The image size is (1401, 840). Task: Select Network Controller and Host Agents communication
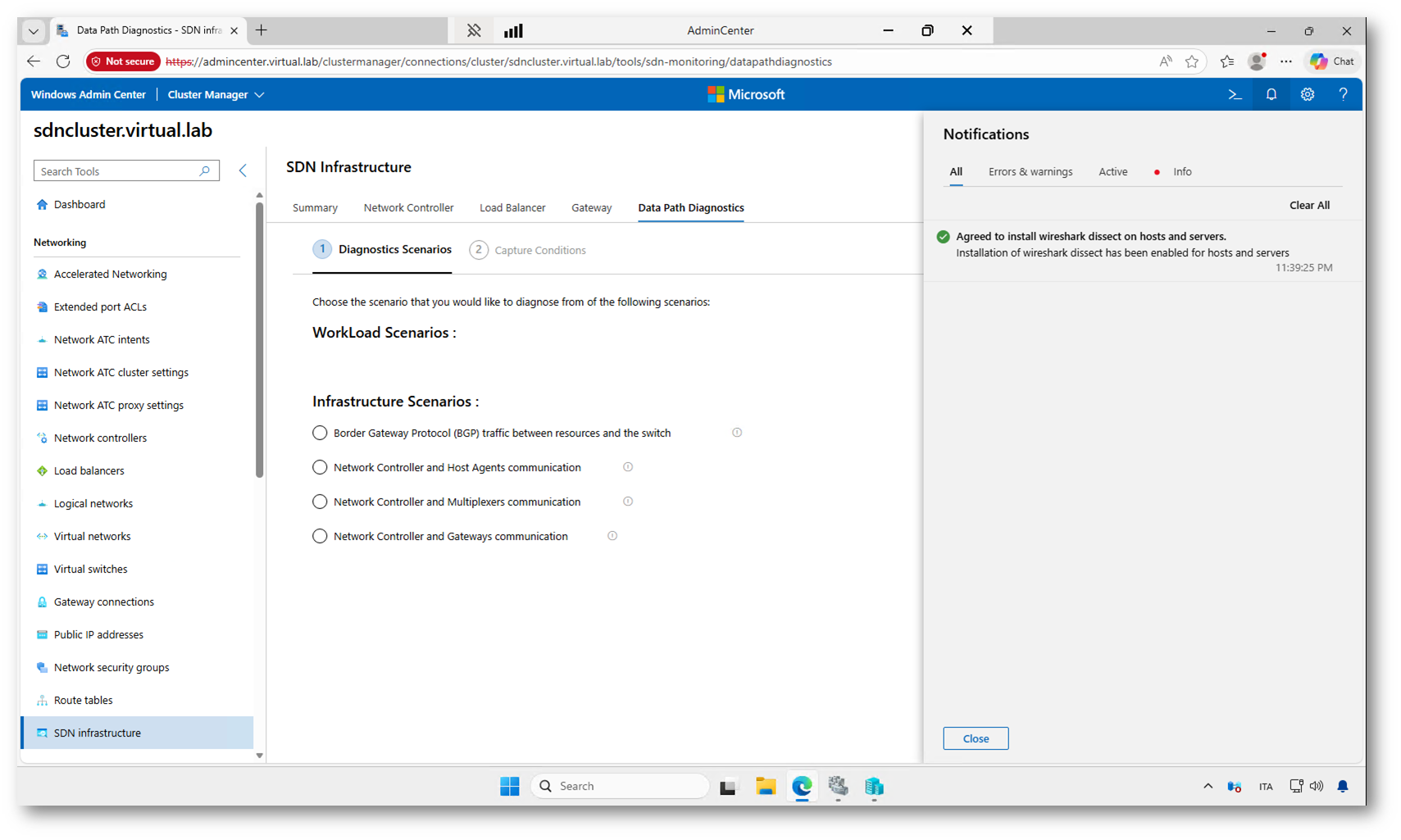pos(320,467)
